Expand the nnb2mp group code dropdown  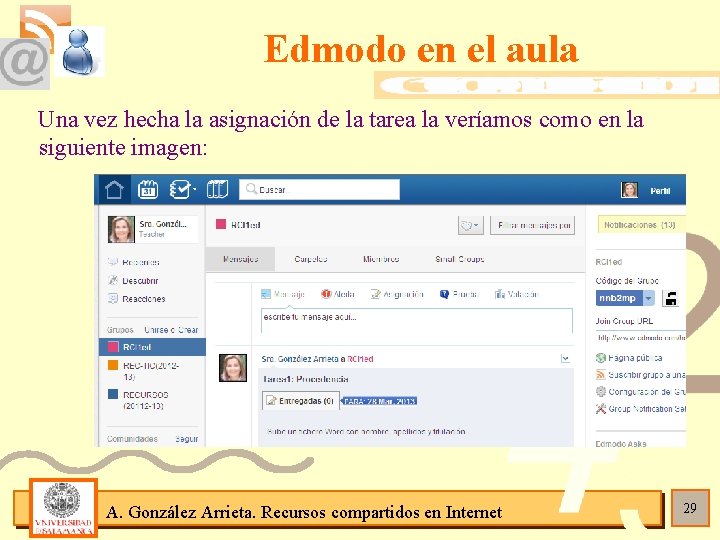(x=648, y=298)
